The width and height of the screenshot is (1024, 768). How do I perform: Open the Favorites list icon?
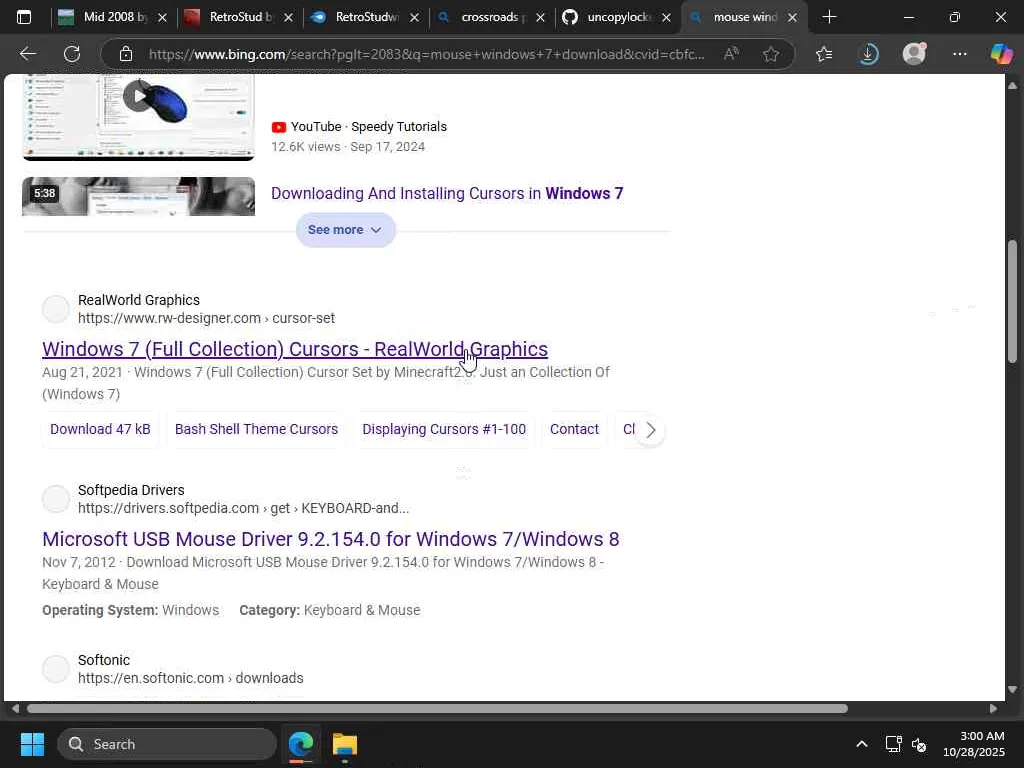pos(824,54)
